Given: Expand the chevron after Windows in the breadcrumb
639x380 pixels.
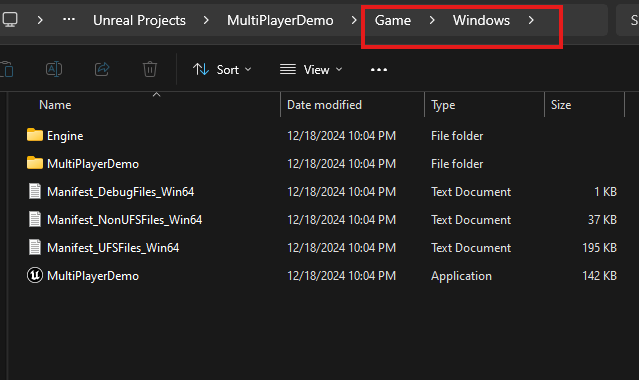Looking at the screenshot, I should [x=531, y=20].
